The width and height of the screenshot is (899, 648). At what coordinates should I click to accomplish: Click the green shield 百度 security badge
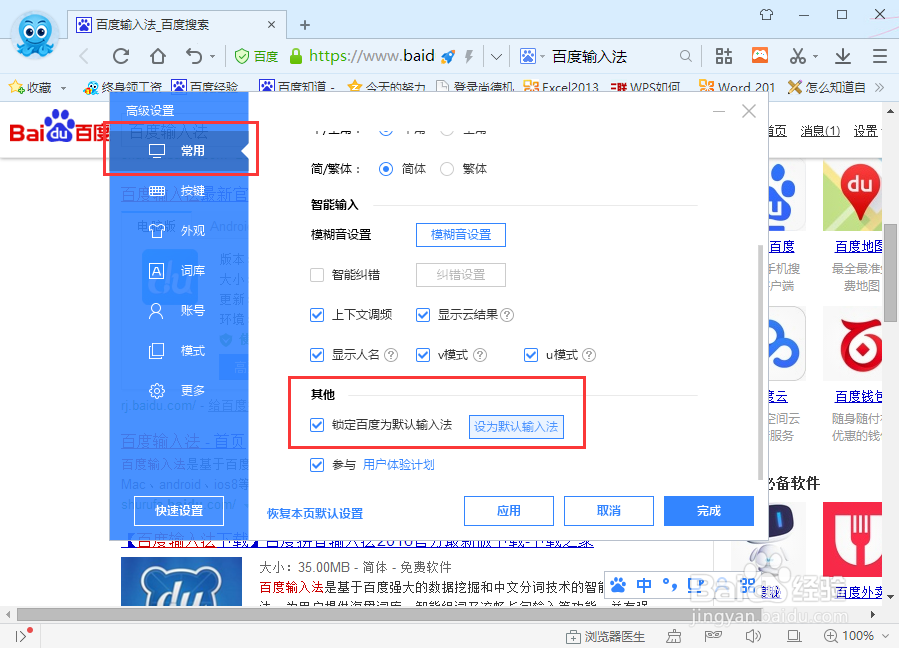[256, 56]
